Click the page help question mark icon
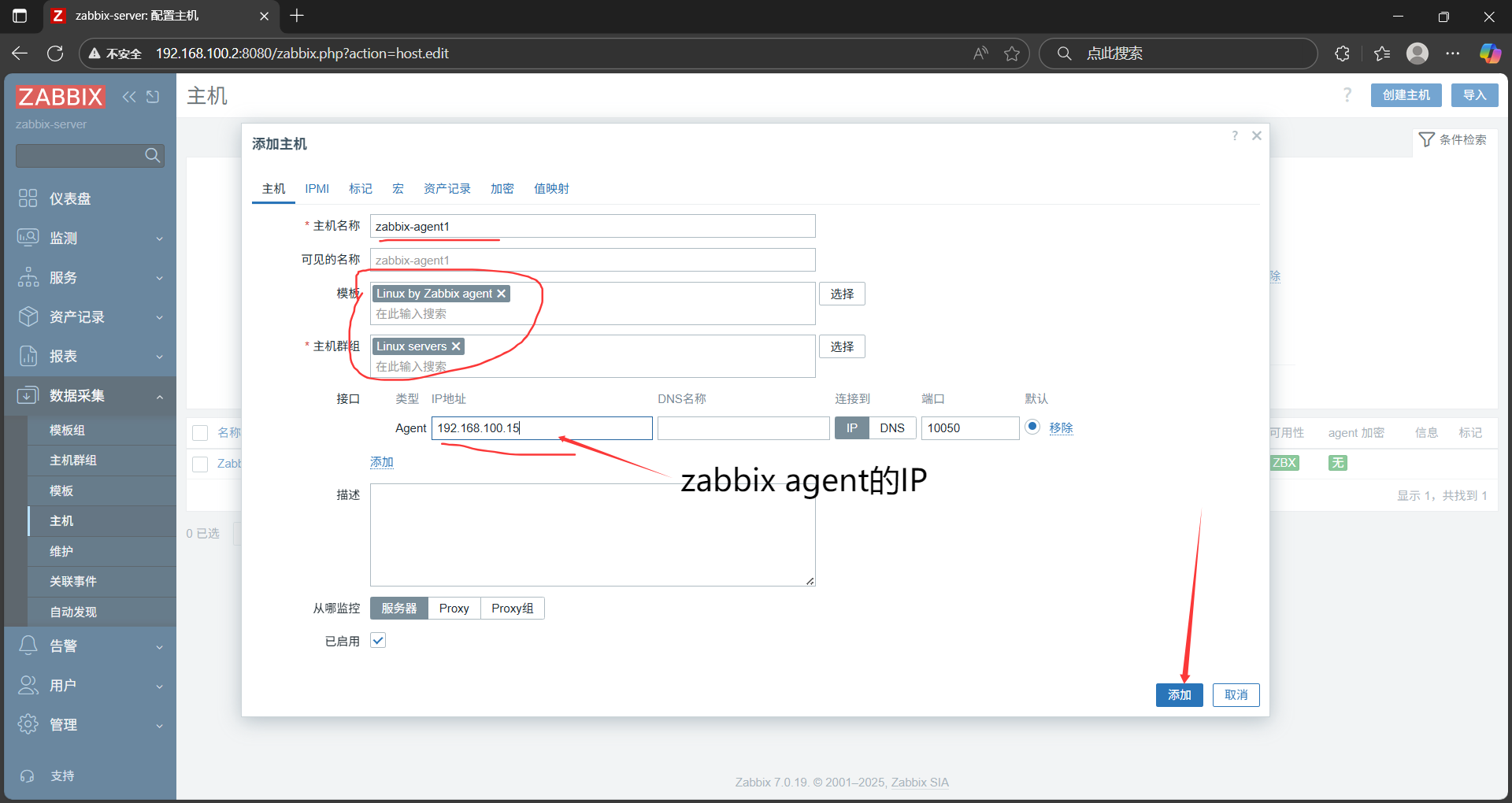 (1347, 95)
